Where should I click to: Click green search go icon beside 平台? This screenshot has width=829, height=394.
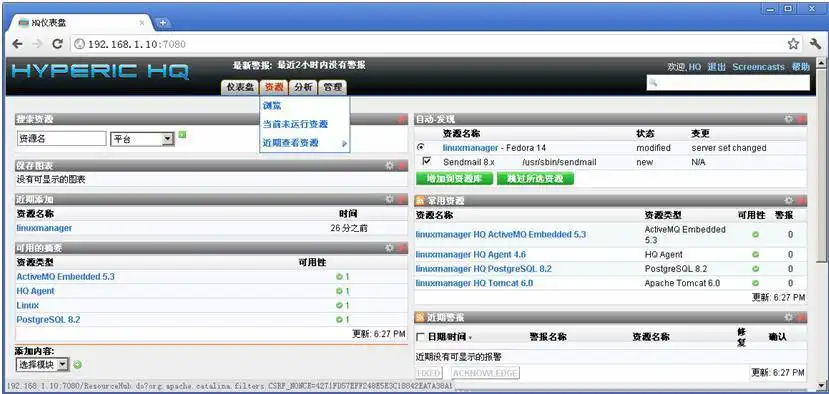point(182,135)
